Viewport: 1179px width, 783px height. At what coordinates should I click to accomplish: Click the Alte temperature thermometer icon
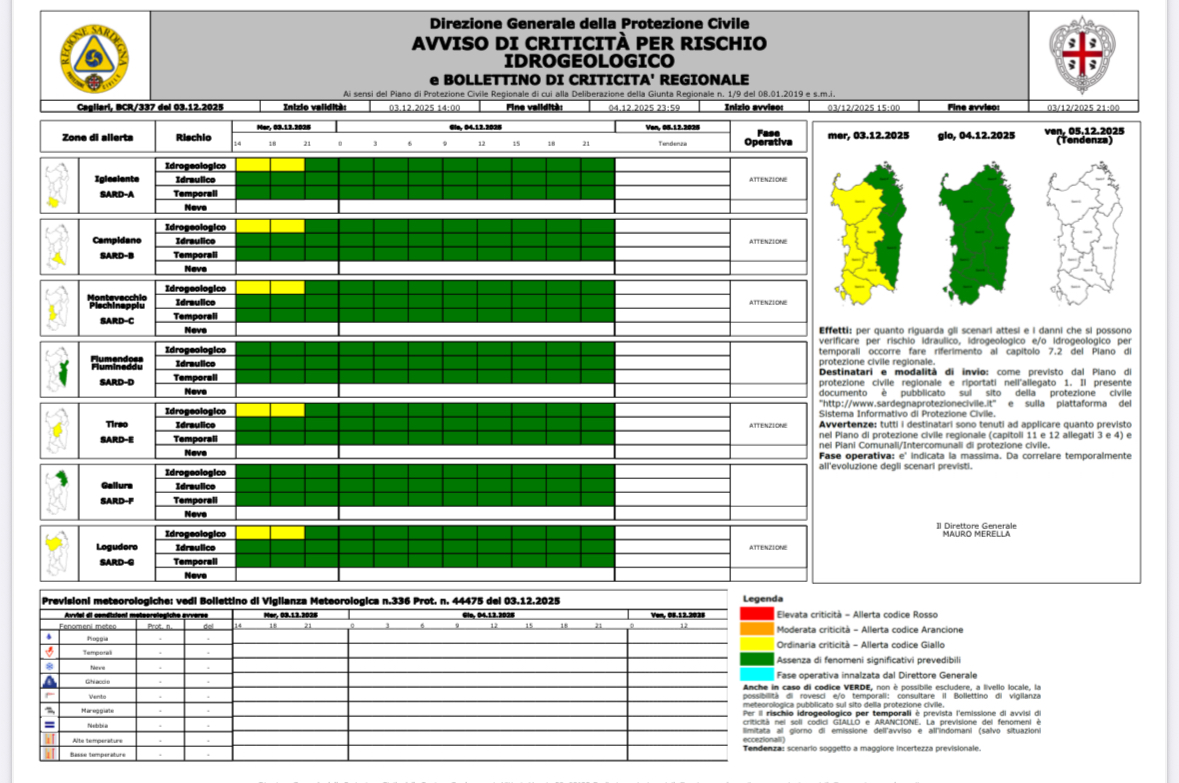pyautogui.click(x=49, y=739)
